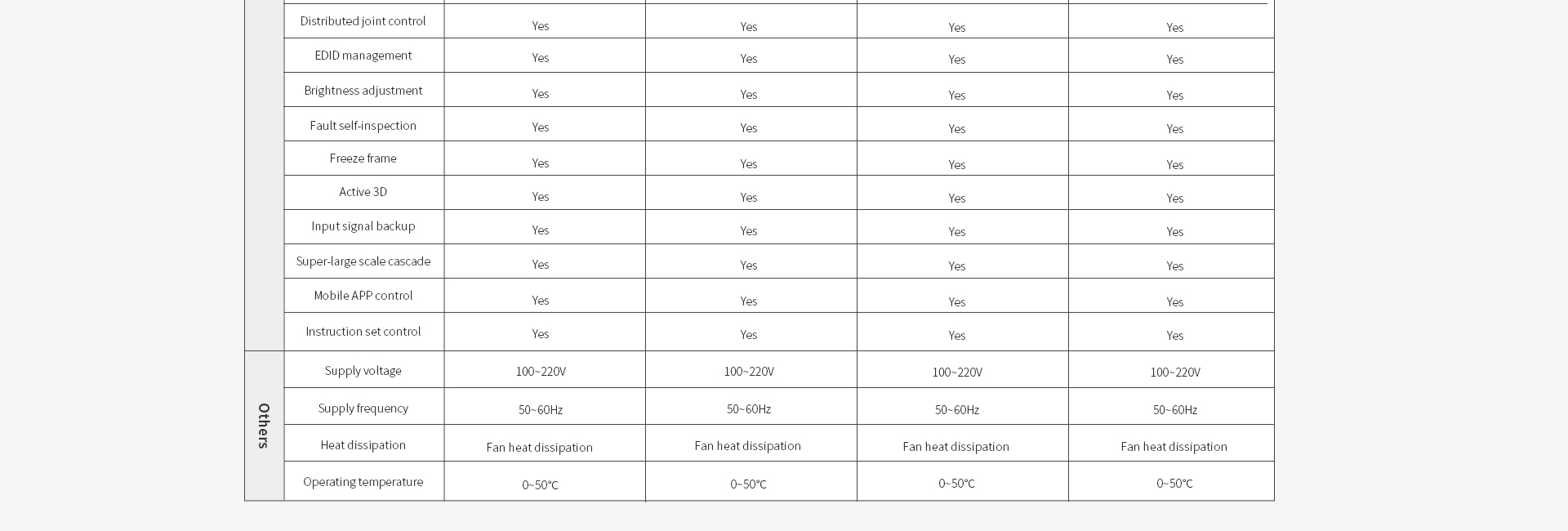Select the last column's "50~60Hz" value

coord(1174,410)
